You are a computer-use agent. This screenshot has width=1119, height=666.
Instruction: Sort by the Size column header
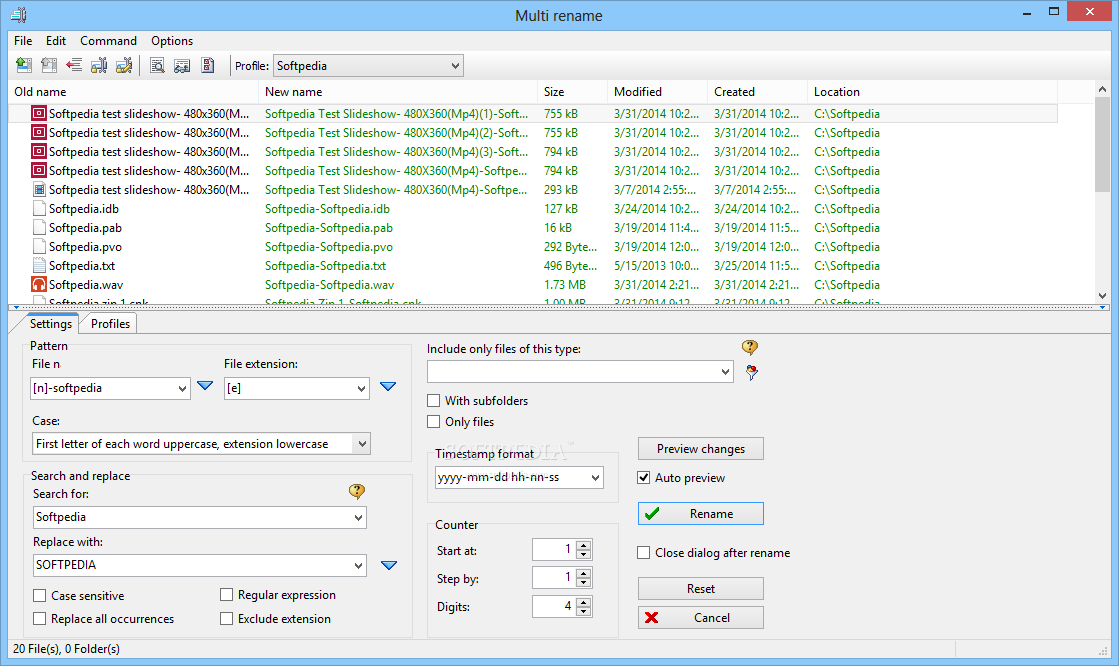pos(572,91)
